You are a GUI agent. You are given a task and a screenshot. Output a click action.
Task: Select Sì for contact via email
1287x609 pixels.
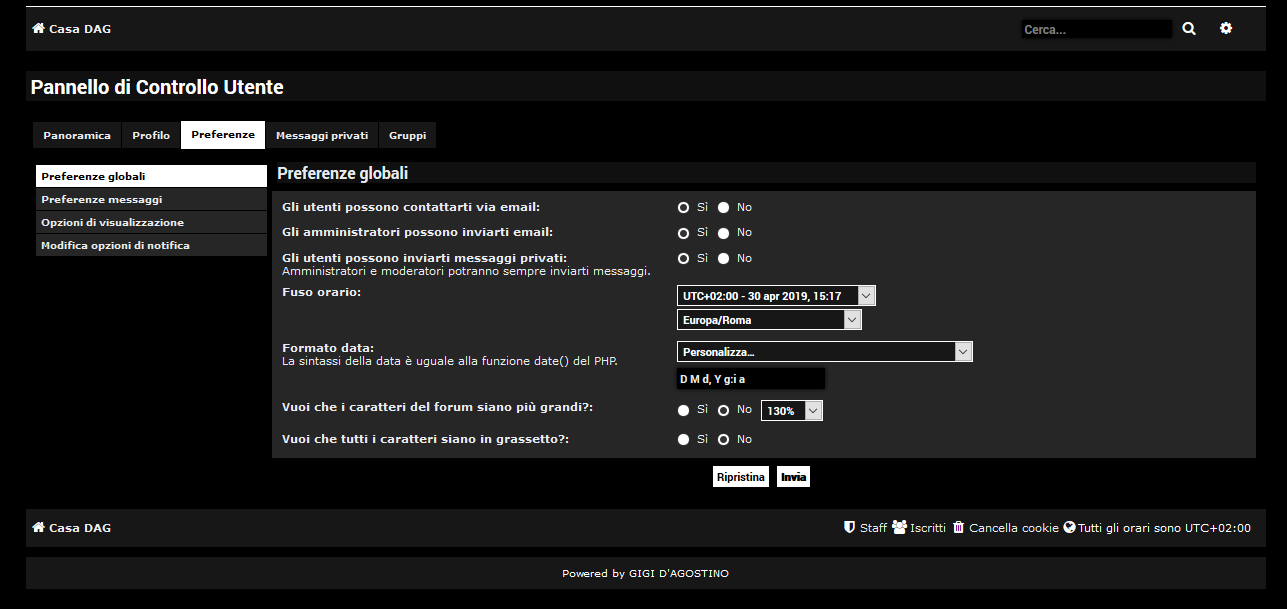point(681,207)
